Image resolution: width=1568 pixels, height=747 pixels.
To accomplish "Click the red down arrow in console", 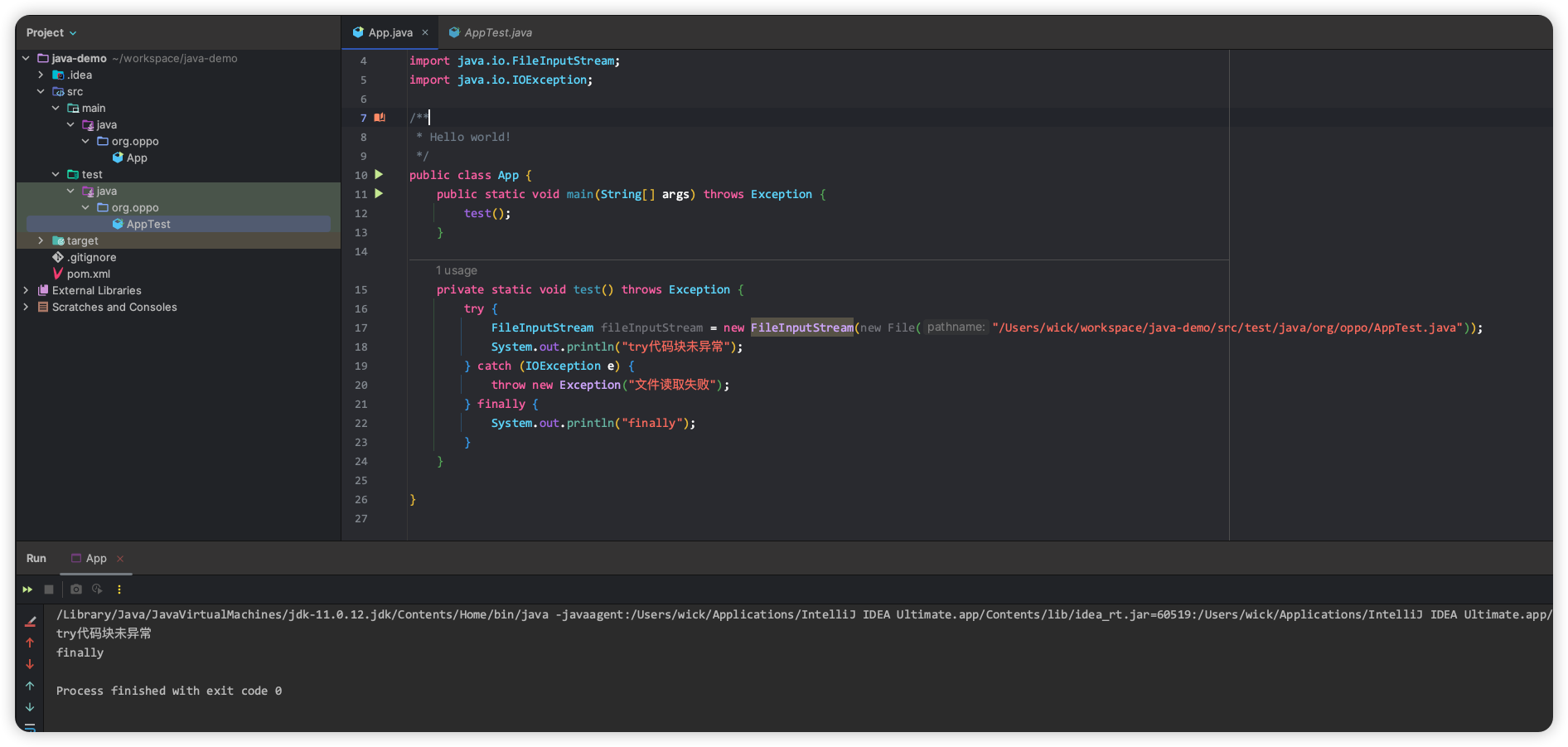I will [x=30, y=664].
